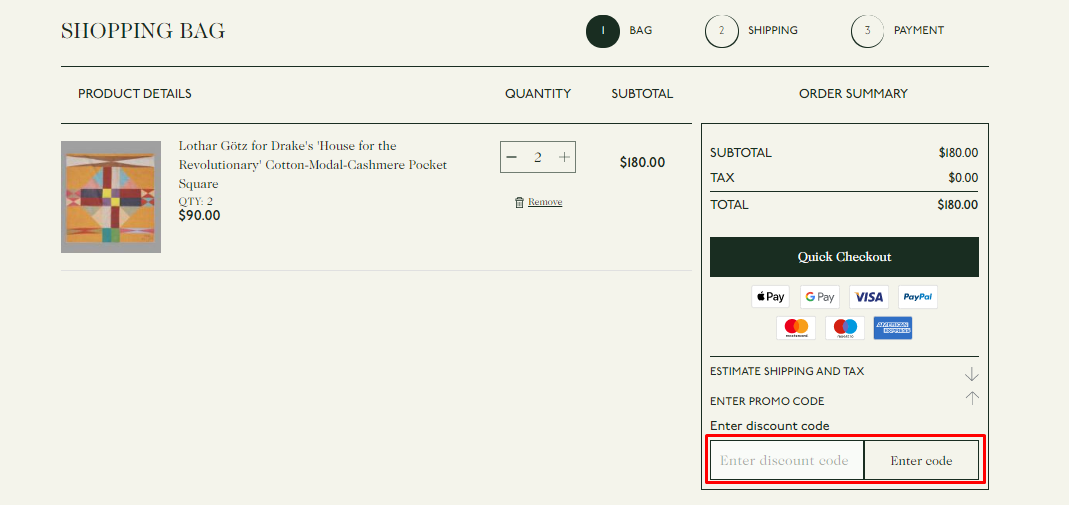
Task: Go to step 3 Payment circle
Action: pyautogui.click(x=867, y=31)
